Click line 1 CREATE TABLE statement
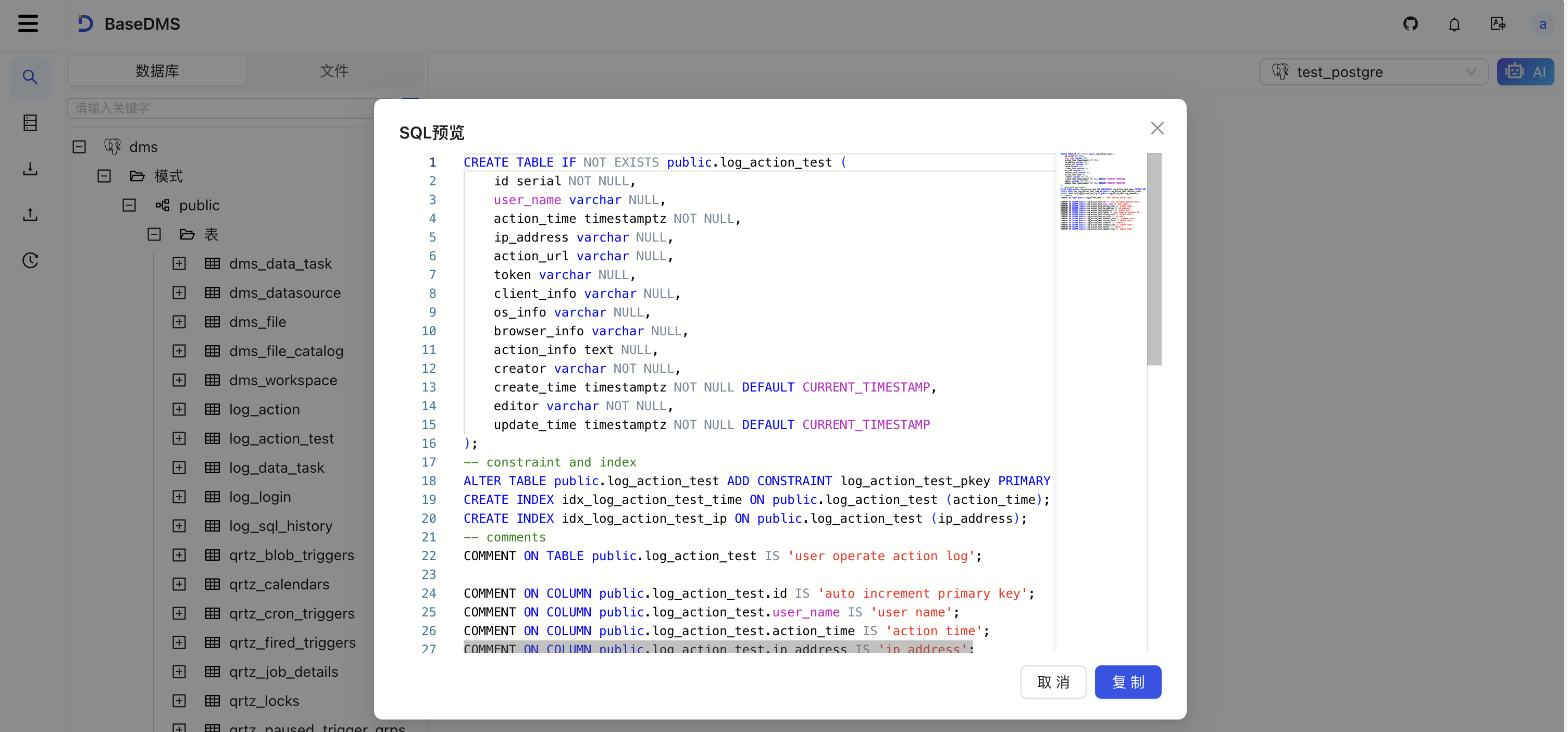This screenshot has width=1568, height=732. tap(655, 162)
